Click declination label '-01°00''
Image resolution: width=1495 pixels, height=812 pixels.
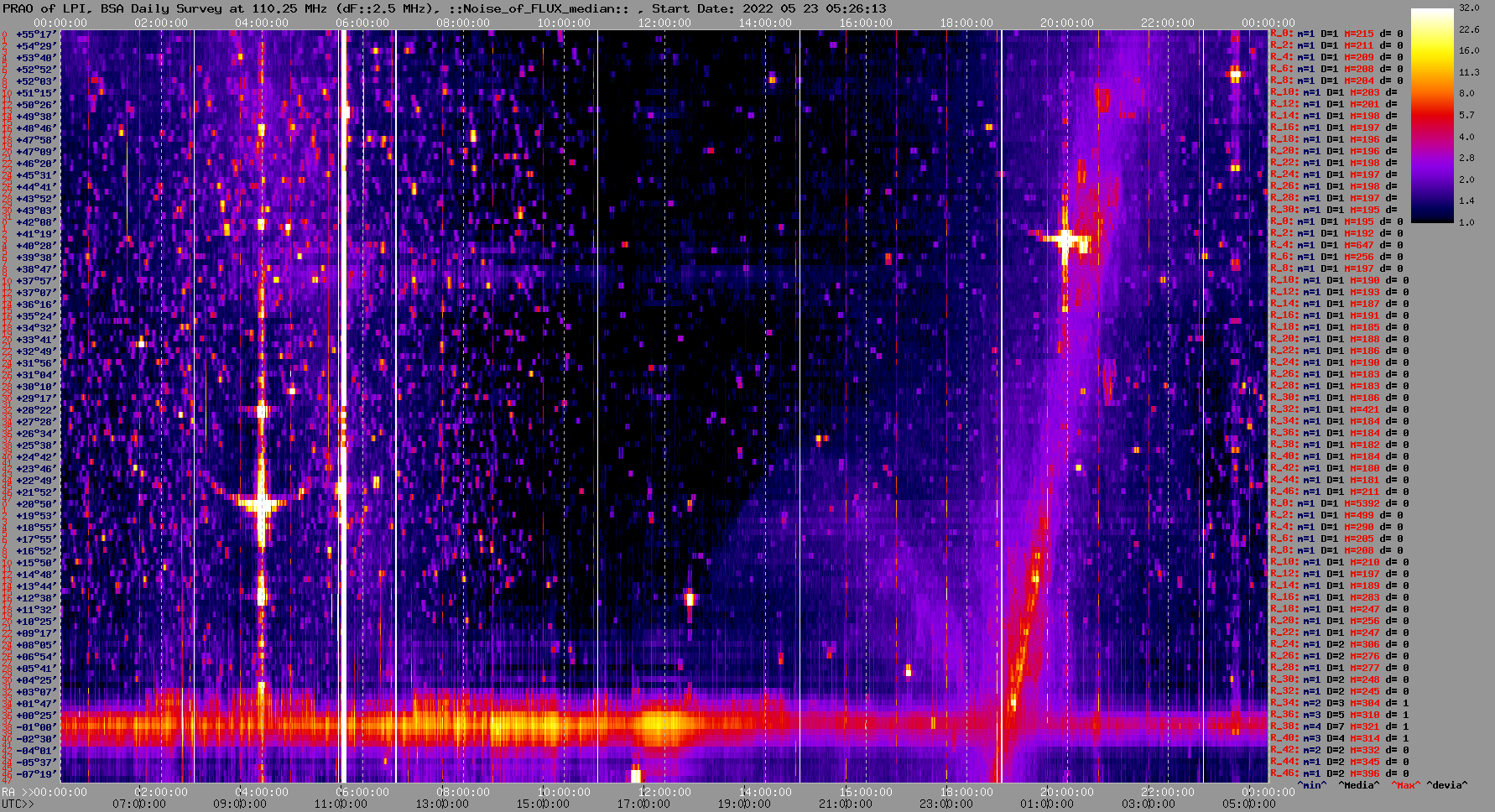tap(36, 726)
